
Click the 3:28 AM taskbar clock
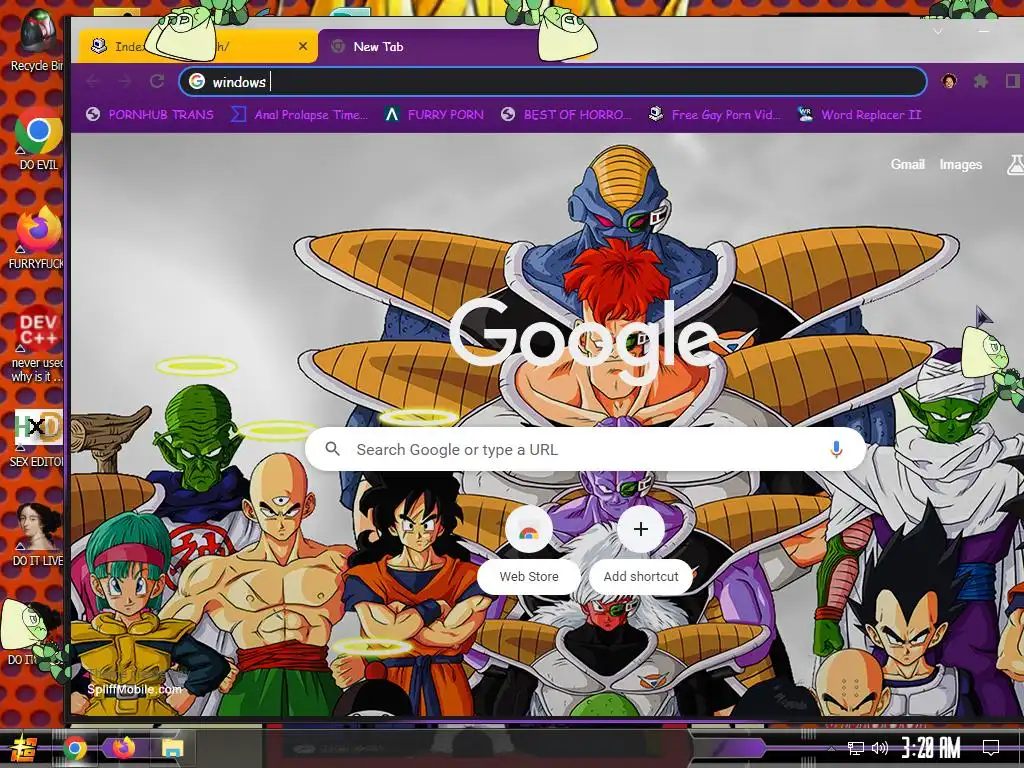coord(931,748)
